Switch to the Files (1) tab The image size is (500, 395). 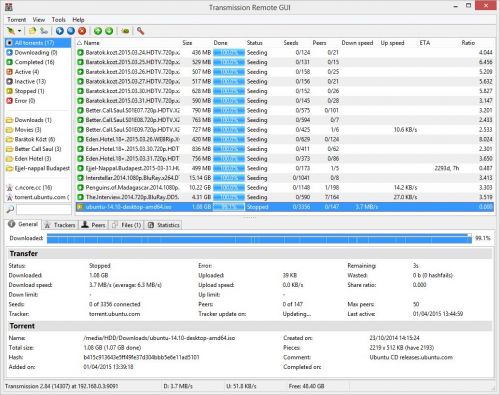[x=126, y=225]
